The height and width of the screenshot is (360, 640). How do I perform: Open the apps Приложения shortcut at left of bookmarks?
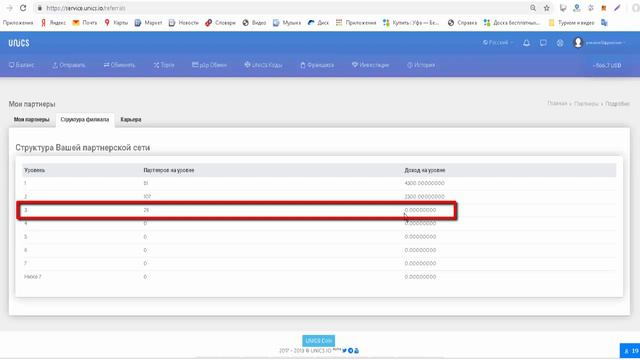click(18, 23)
